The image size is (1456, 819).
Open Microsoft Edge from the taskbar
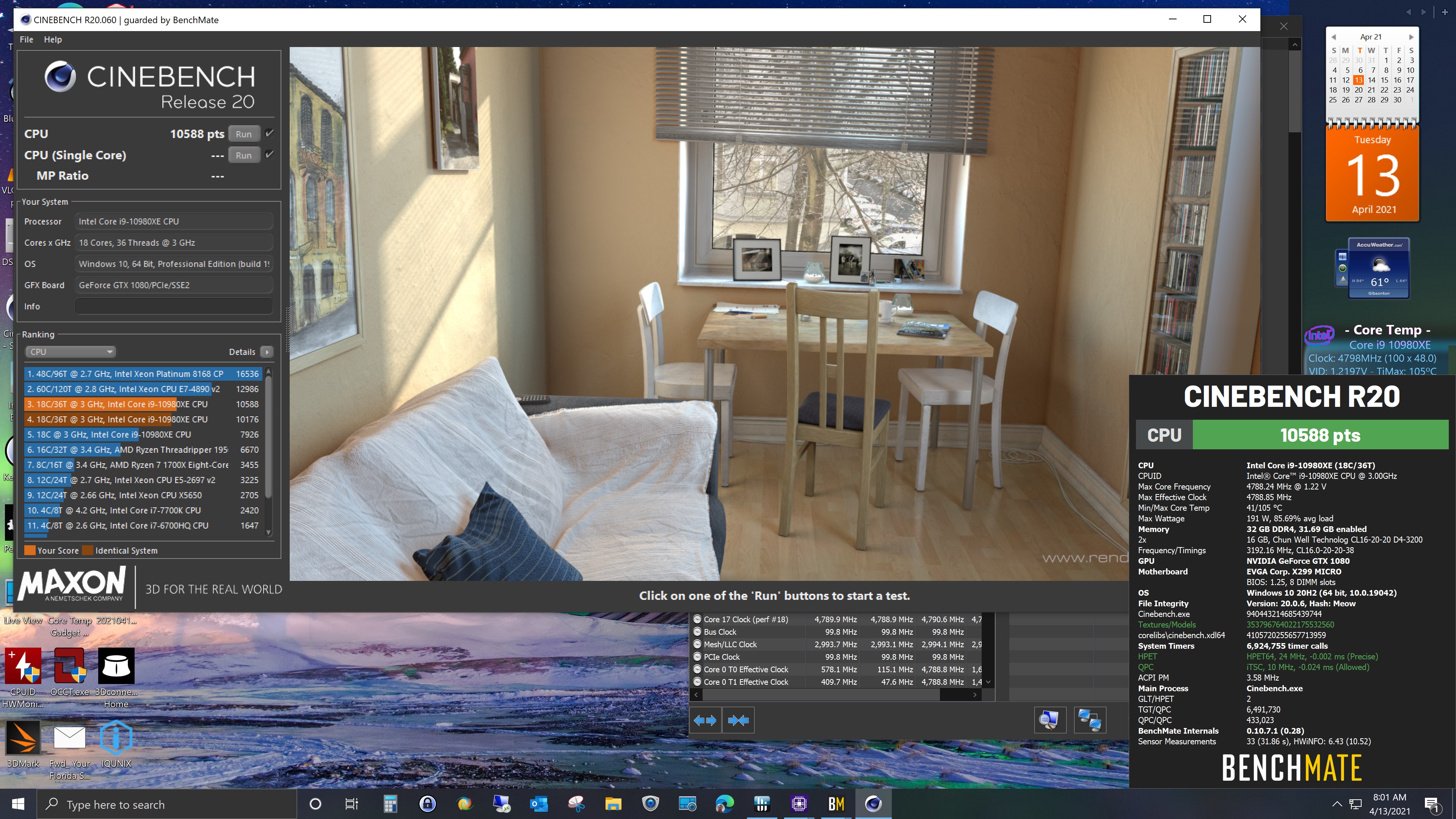pos(725,804)
